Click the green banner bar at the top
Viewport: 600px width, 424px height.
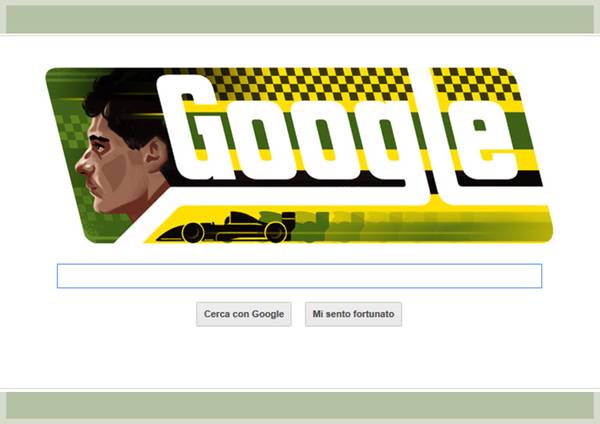click(x=300, y=19)
